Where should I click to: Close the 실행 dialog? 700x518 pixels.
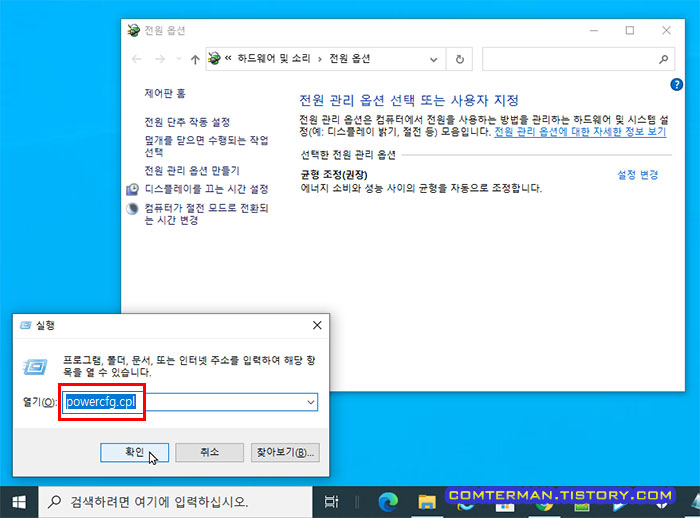tap(317, 325)
